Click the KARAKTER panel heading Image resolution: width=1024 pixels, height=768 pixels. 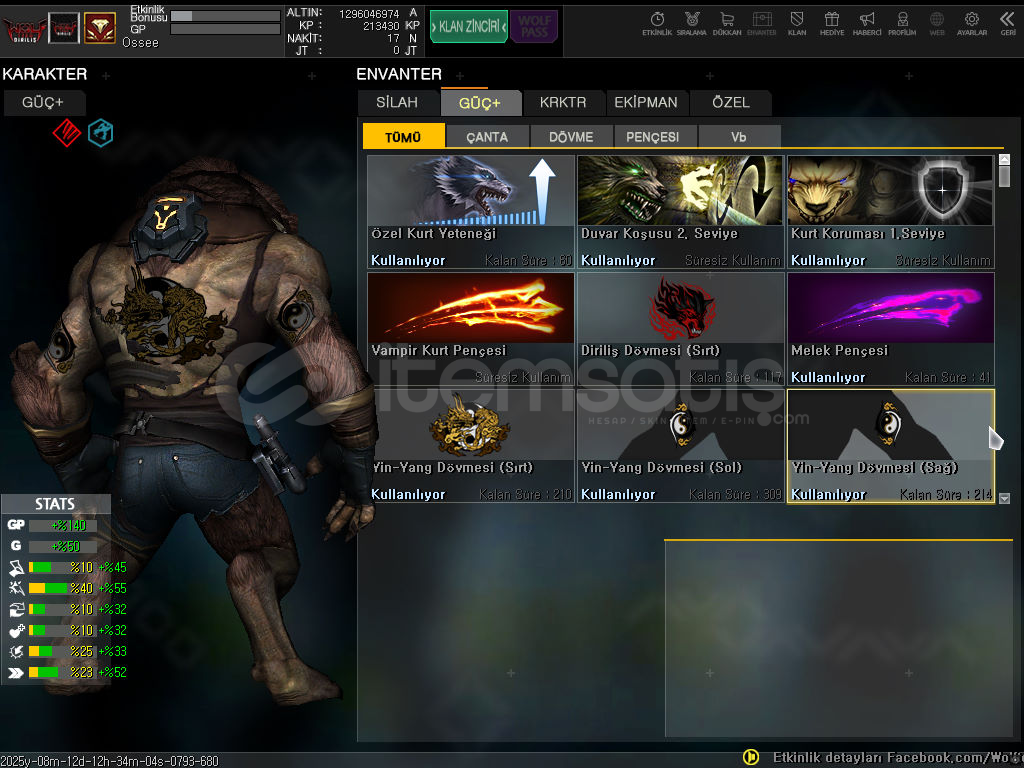44,74
